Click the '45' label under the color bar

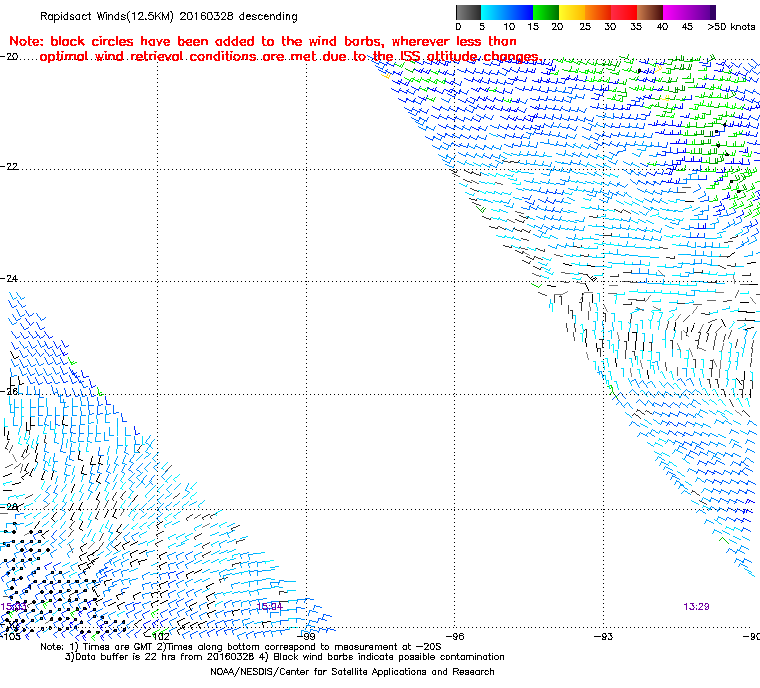[687, 27]
